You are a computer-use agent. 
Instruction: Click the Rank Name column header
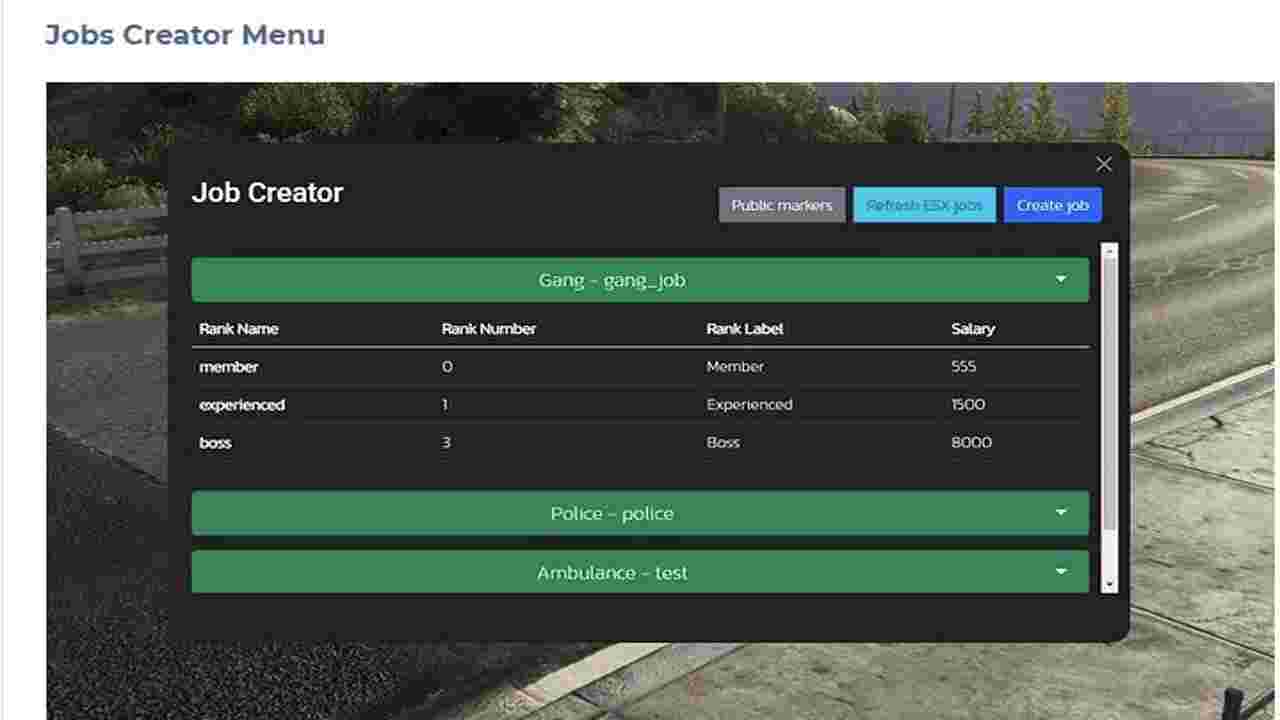tap(239, 329)
